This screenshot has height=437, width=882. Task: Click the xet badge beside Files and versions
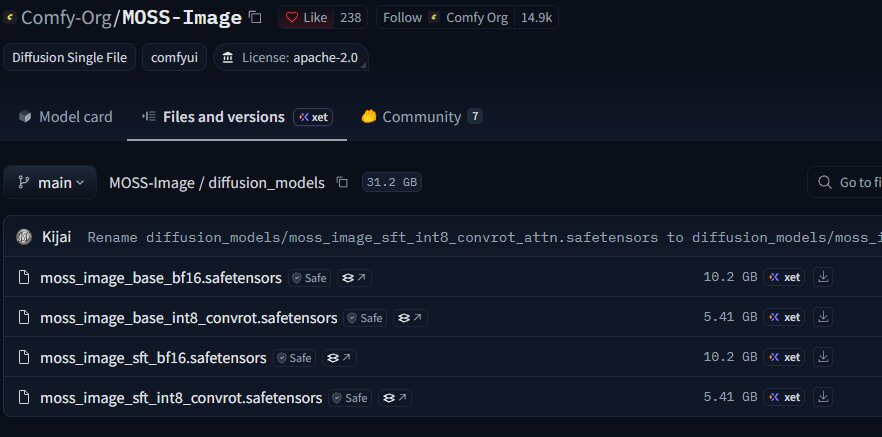pyautogui.click(x=313, y=117)
